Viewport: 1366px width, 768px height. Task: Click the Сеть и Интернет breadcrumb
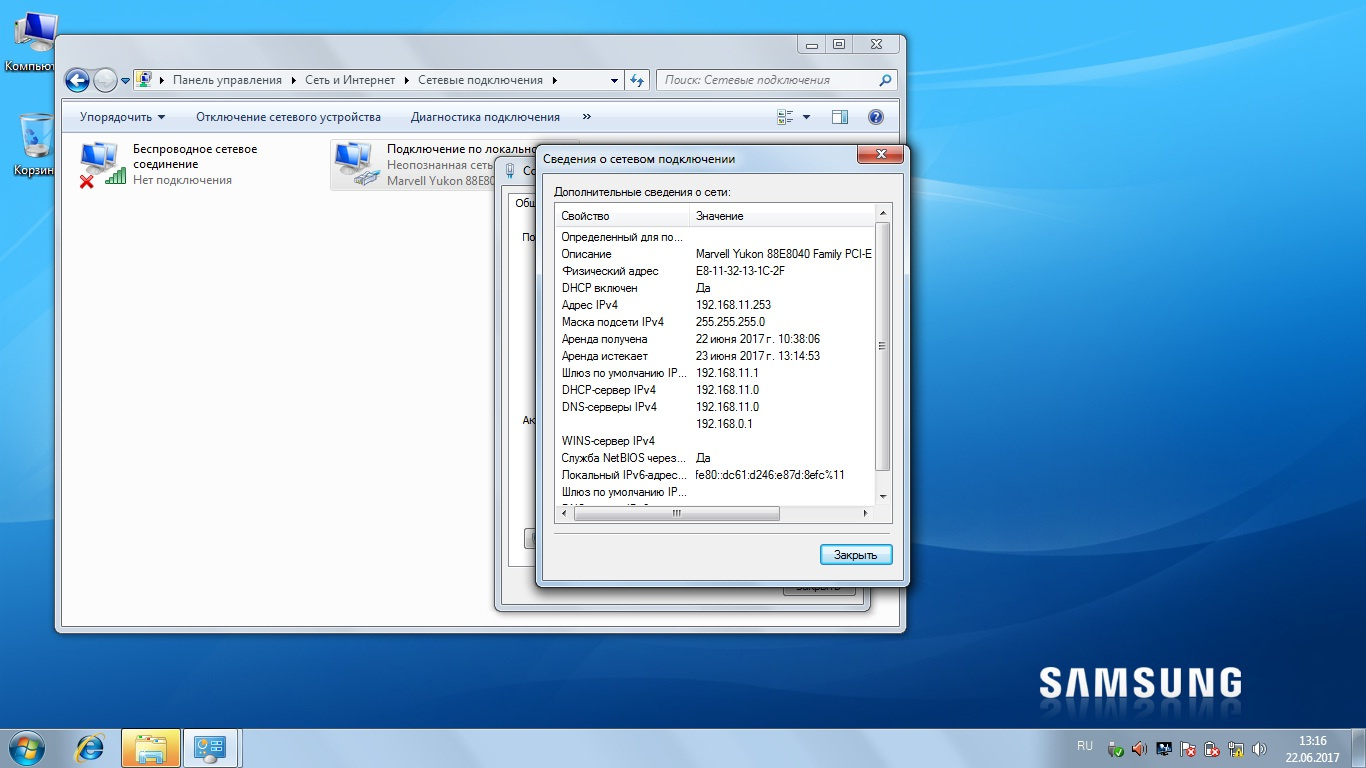coord(350,80)
